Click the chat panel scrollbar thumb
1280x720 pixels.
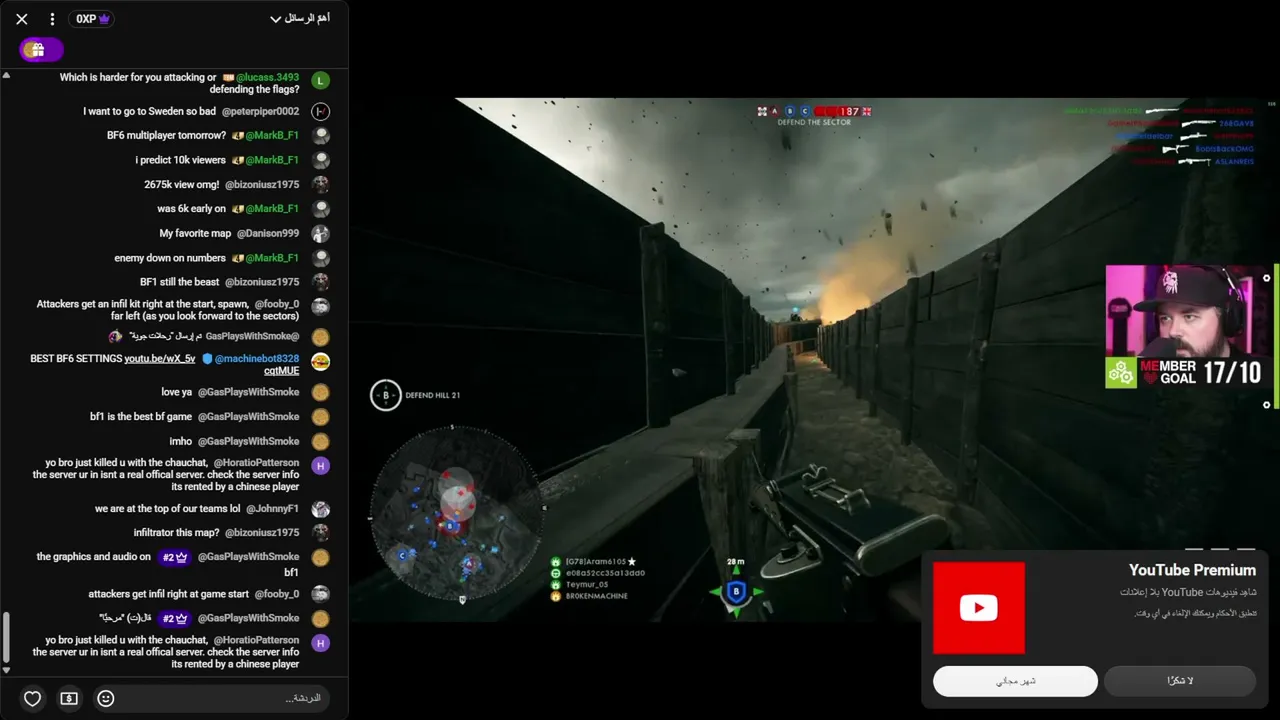click(6, 638)
